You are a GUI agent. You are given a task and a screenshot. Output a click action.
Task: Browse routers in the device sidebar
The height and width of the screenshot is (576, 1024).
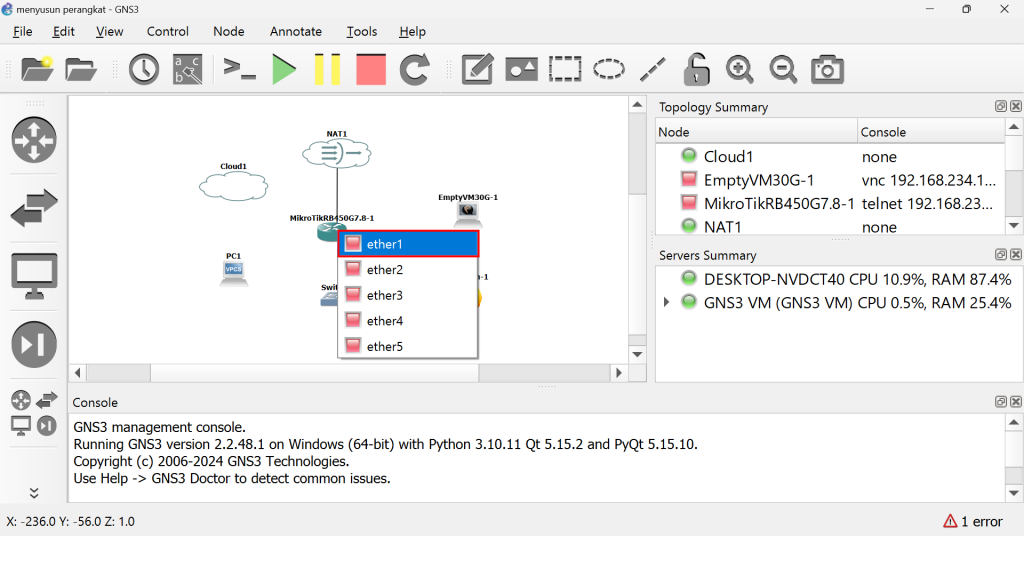pyautogui.click(x=34, y=140)
